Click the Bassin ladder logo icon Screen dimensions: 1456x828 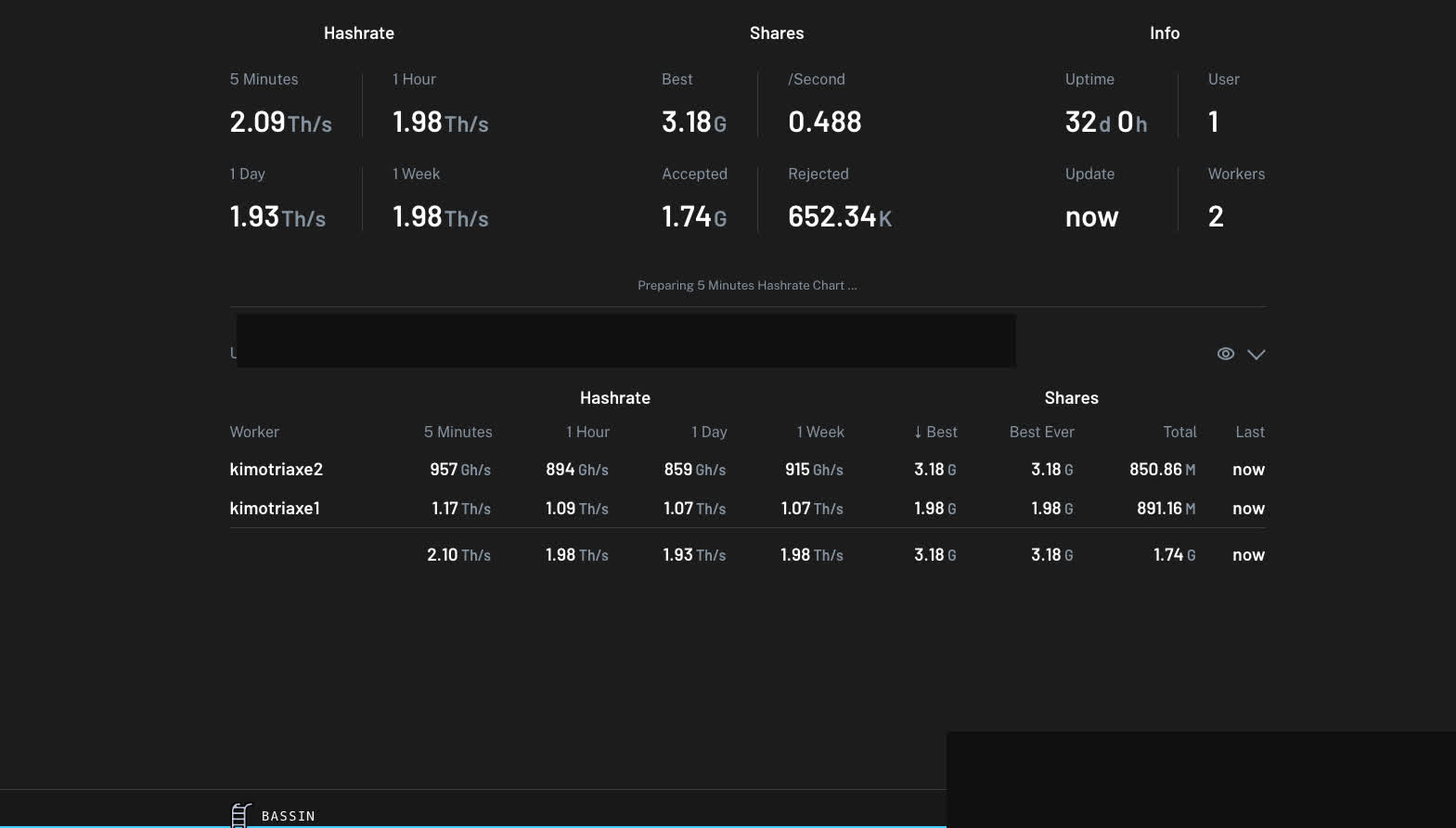click(x=240, y=815)
